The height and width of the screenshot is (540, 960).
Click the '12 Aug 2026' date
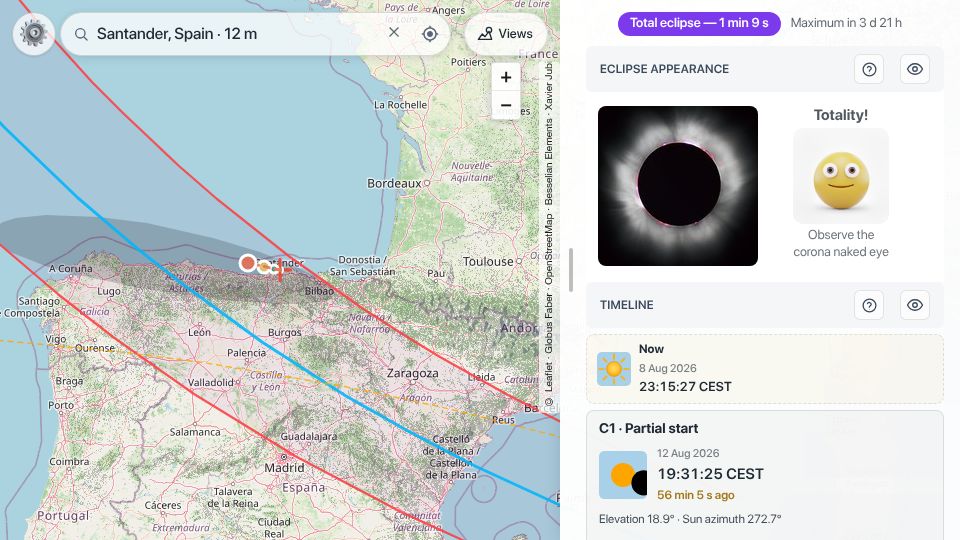(x=688, y=453)
